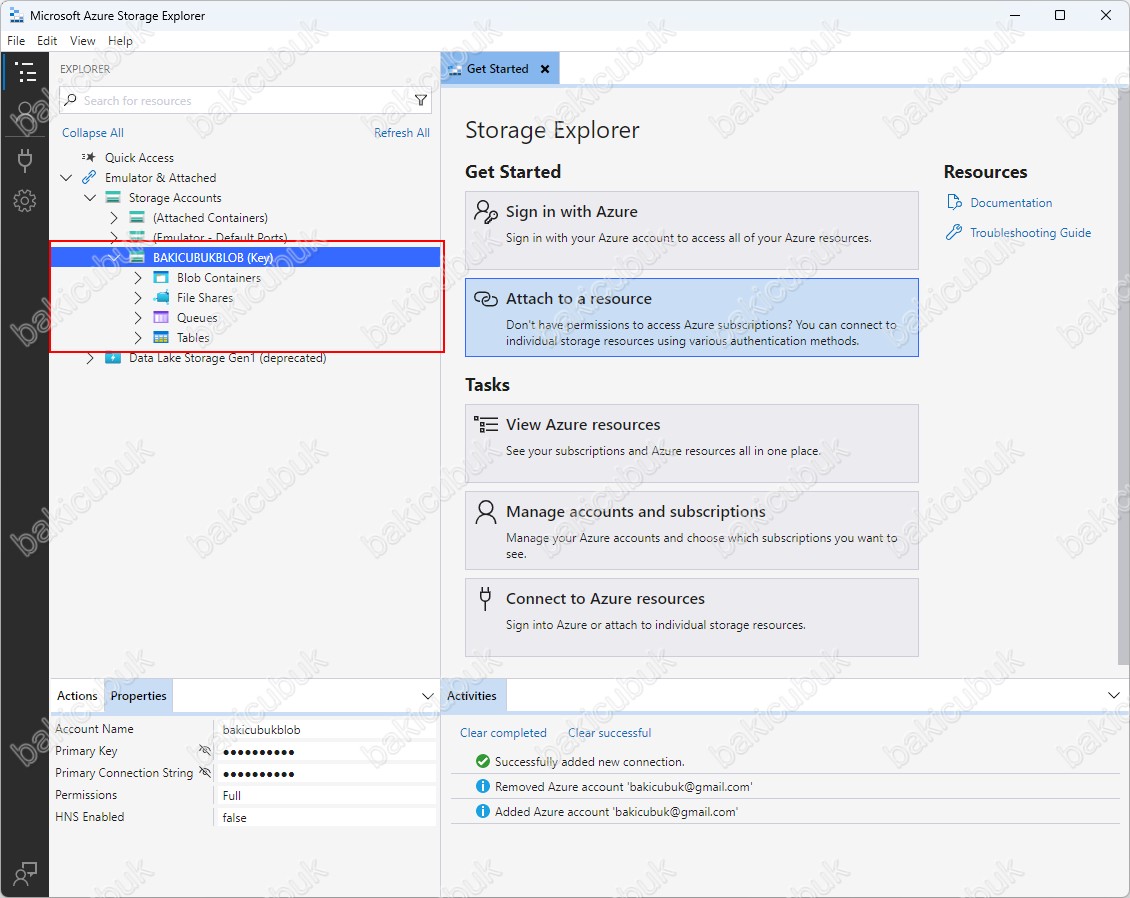The width and height of the screenshot is (1130, 898).
Task: Open the Edit menu
Action: click(47, 41)
